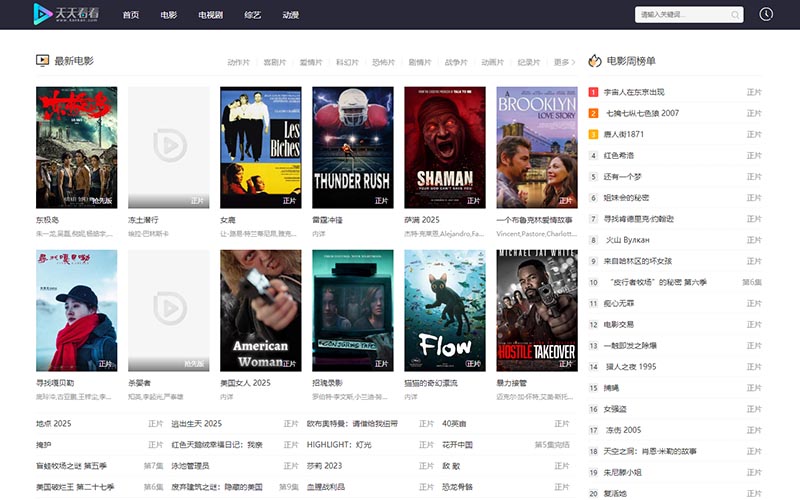
Task: Open the Les Biches movie poster
Action: pos(261,147)
